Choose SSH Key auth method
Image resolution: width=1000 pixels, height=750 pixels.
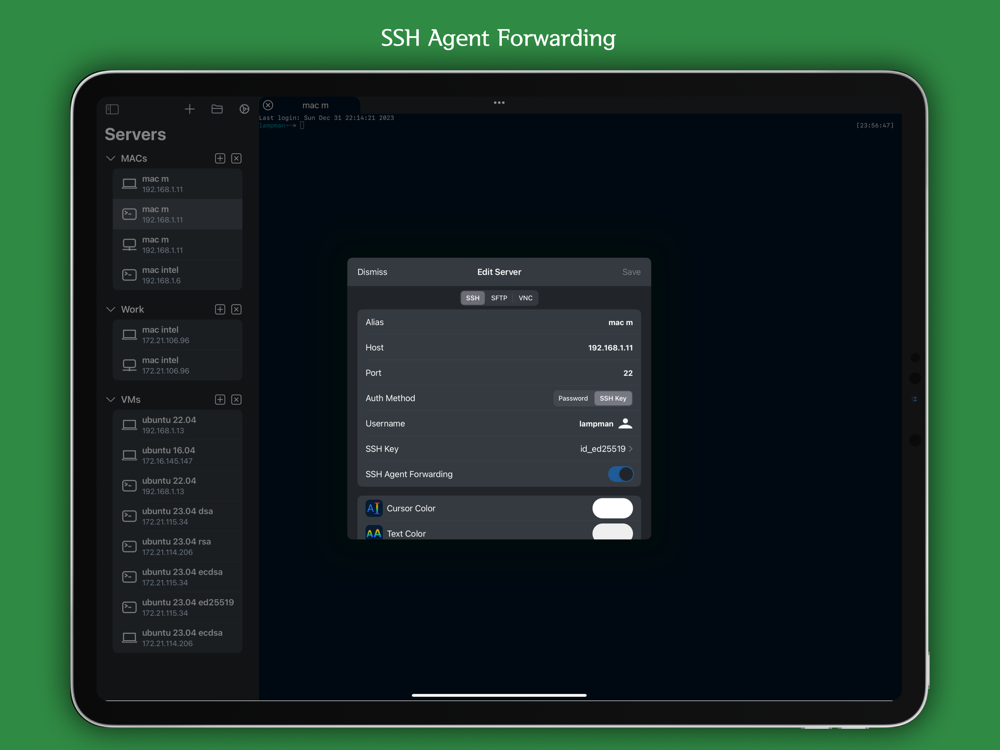[613, 398]
